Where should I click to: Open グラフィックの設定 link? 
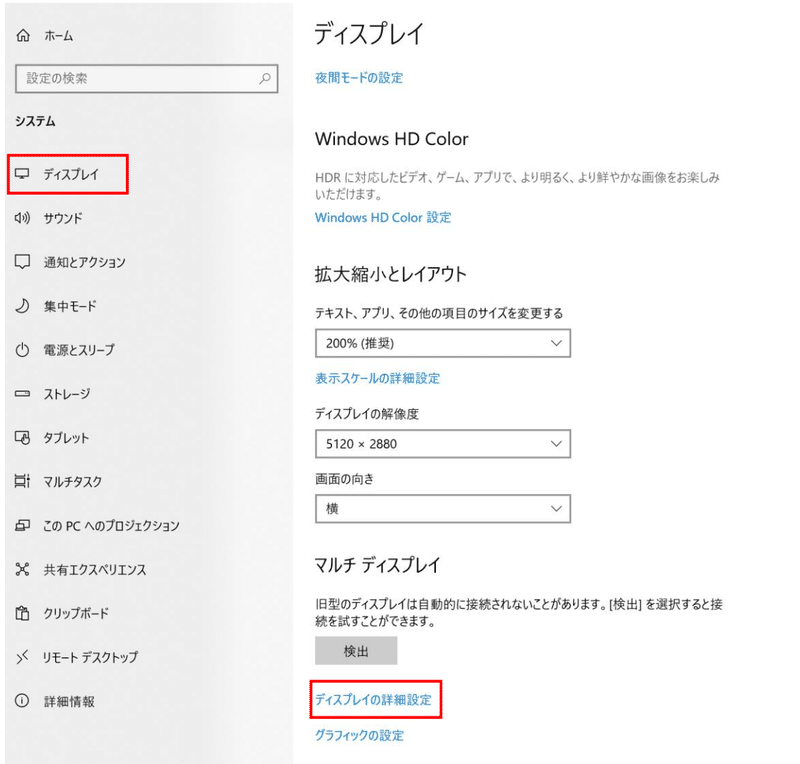(359, 735)
